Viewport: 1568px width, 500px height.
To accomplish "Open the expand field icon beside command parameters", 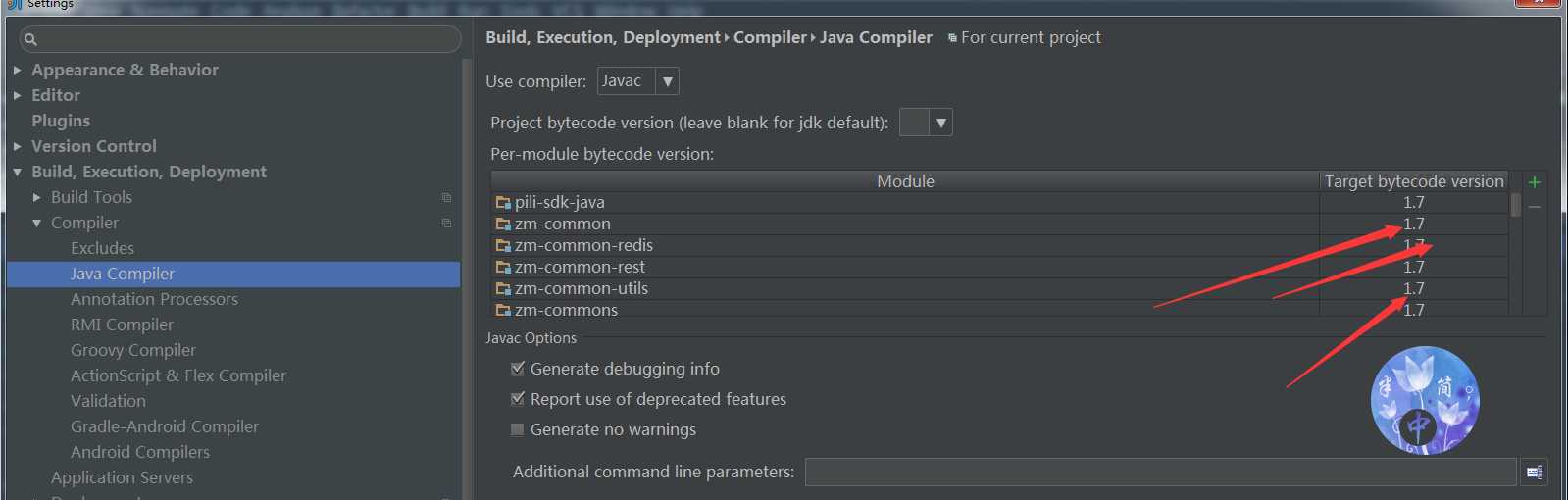I will (1535, 473).
